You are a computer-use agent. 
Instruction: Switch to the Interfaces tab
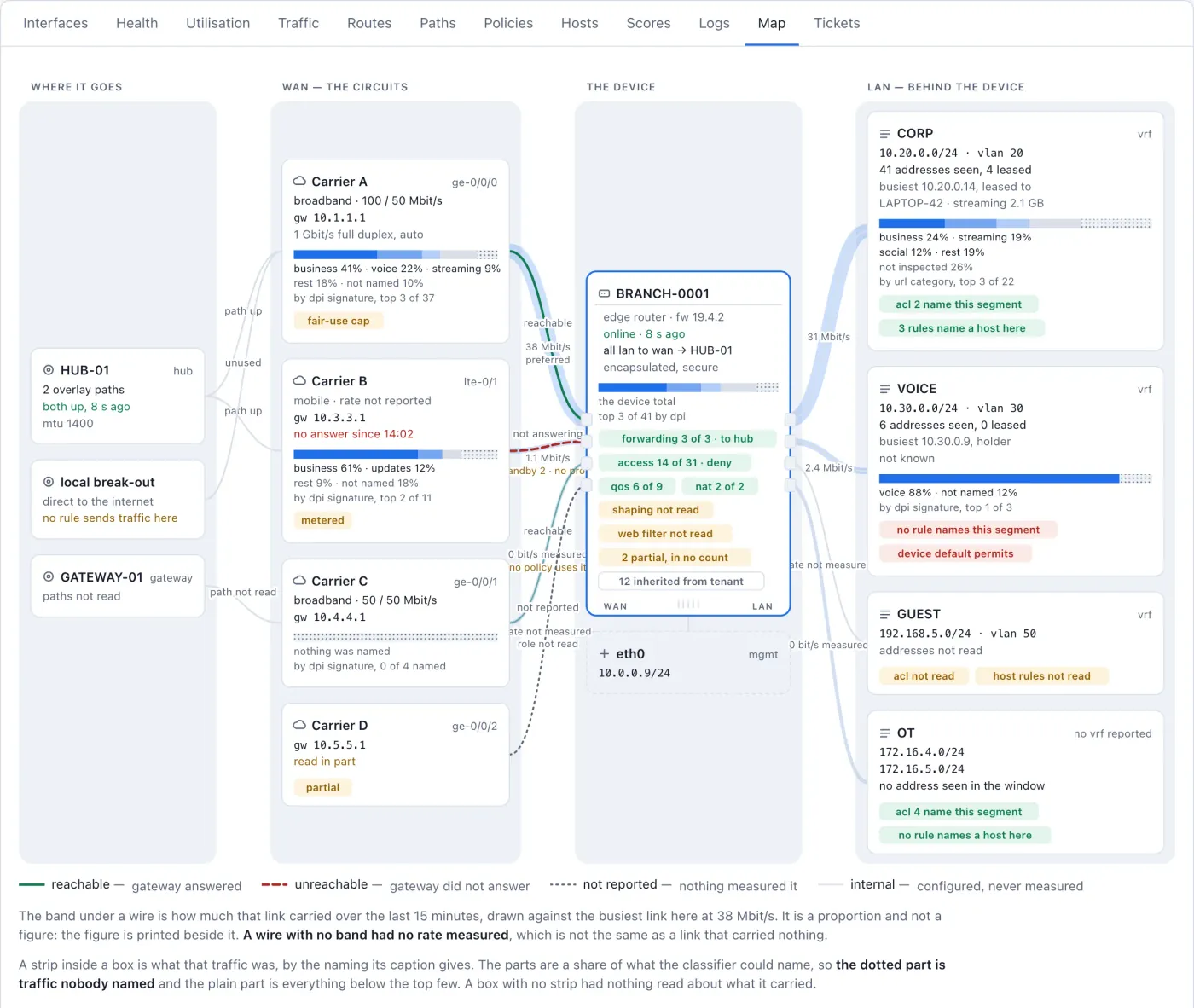tap(55, 23)
